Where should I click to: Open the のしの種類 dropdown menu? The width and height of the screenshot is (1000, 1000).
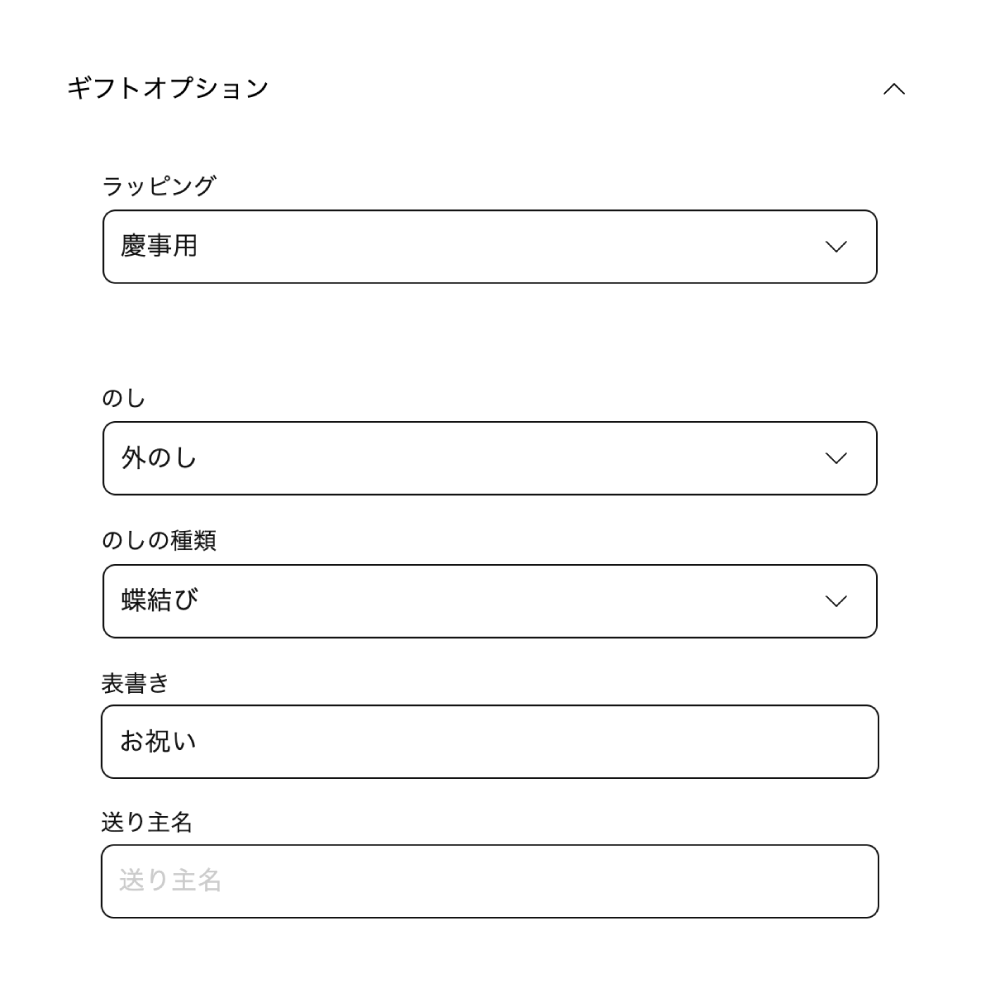pyautogui.click(x=489, y=601)
